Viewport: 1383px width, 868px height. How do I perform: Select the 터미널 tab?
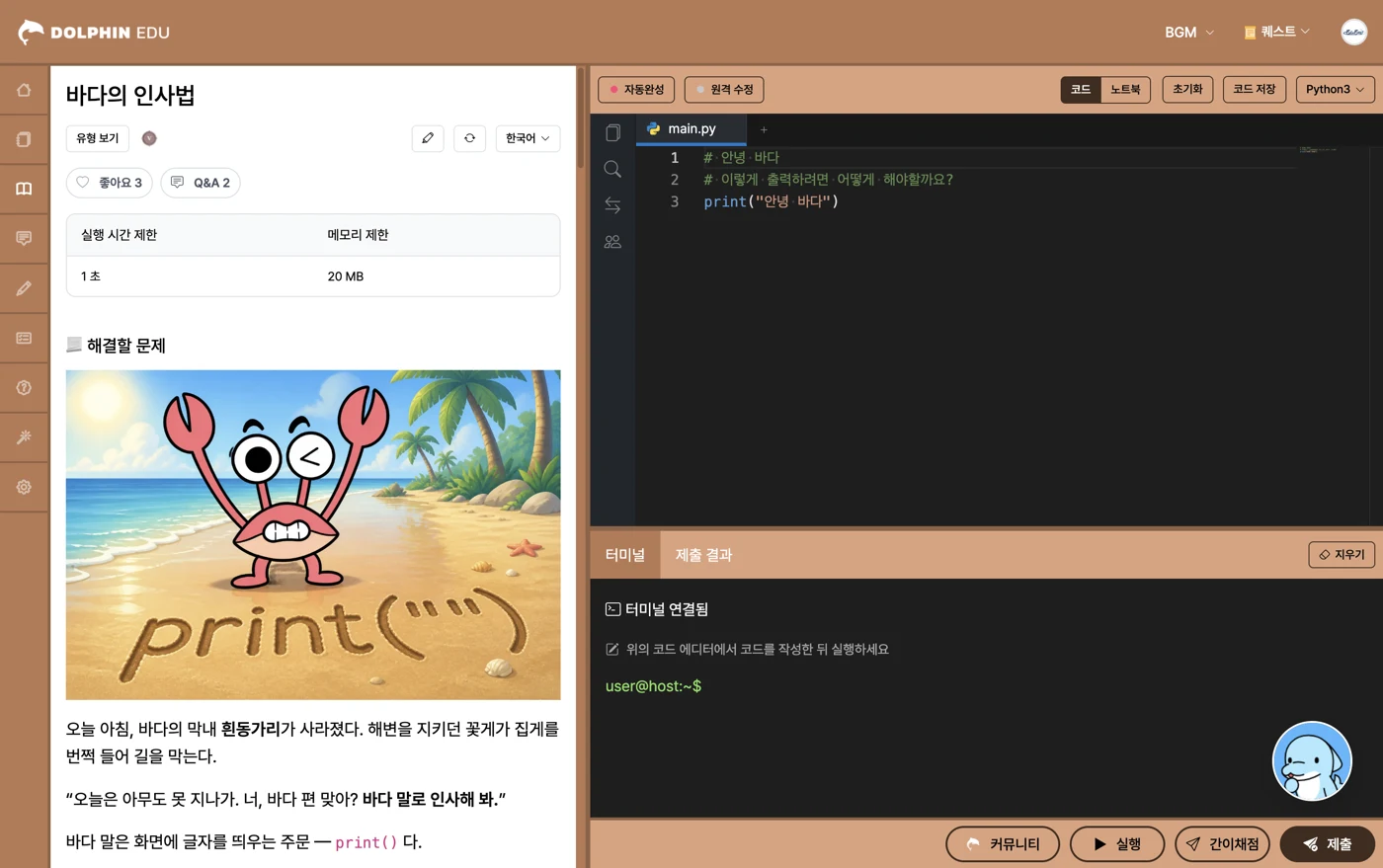tap(625, 555)
